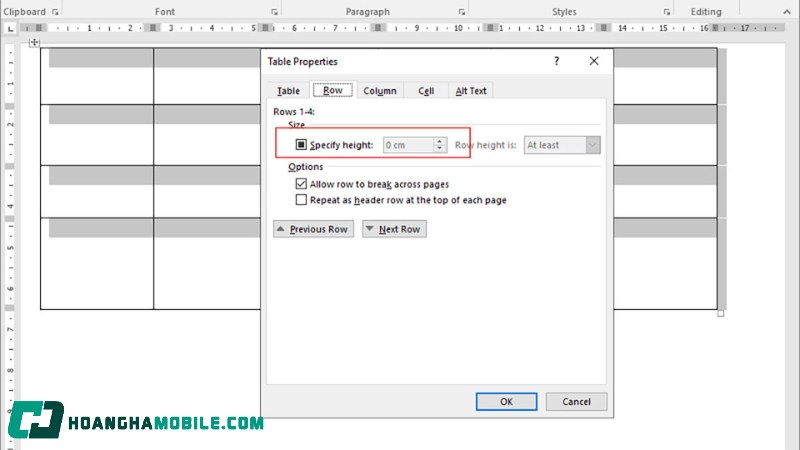Open the Paragraph dialog launcher
The image size is (800, 450).
pyautogui.click(x=461, y=12)
